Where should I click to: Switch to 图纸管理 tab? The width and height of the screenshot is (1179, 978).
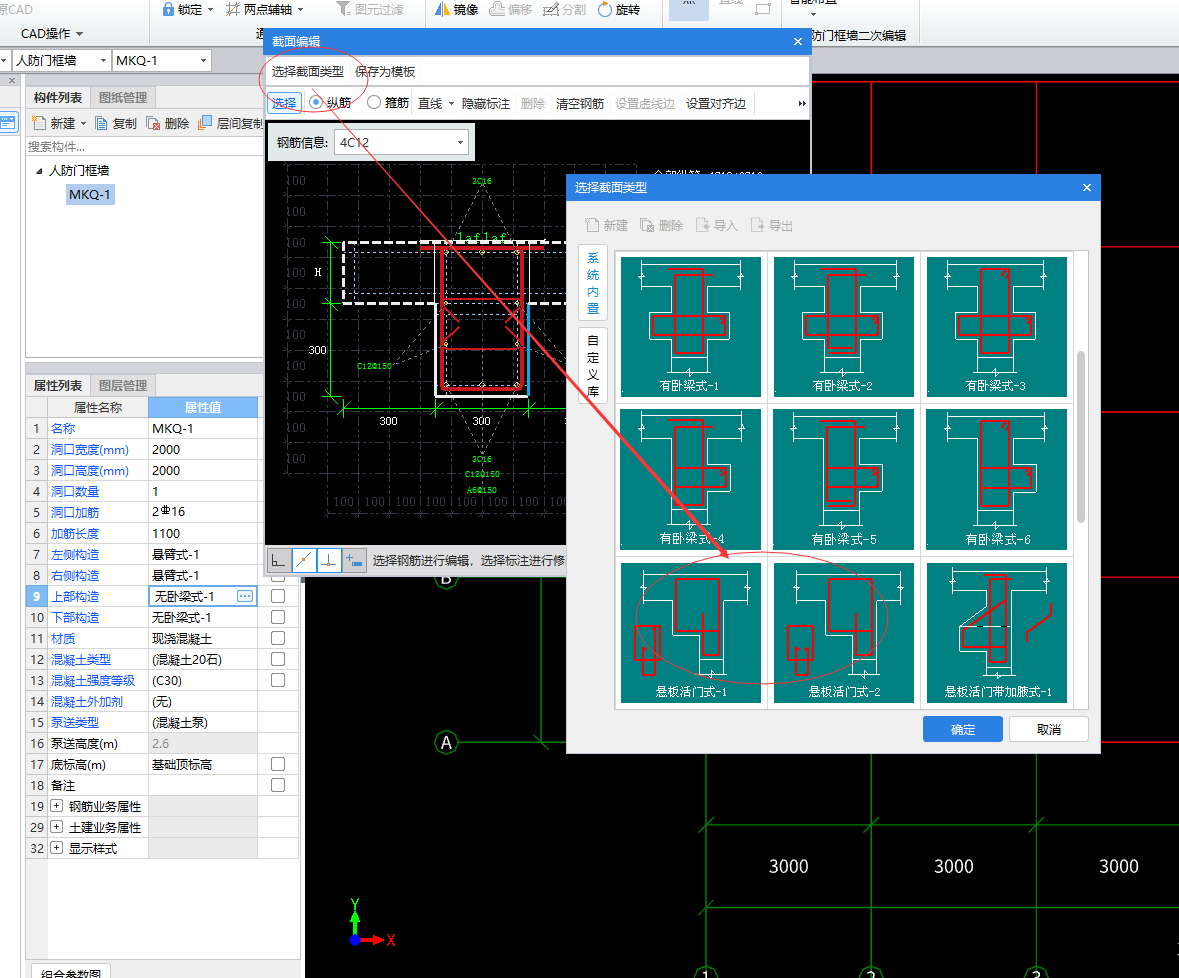(x=123, y=98)
